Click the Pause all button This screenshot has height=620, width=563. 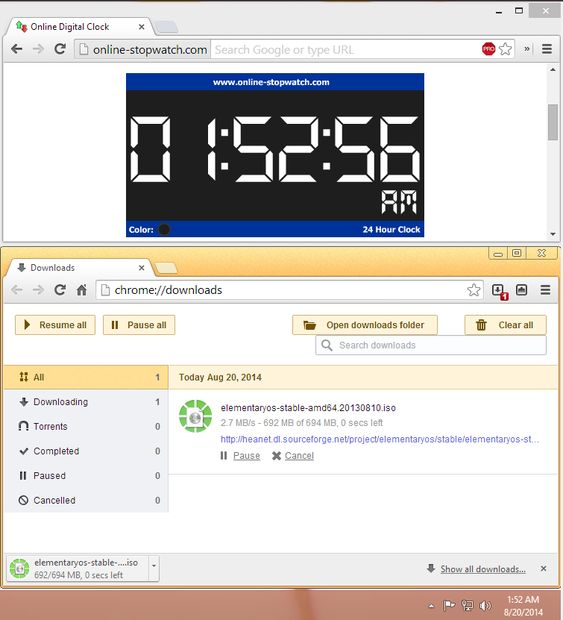tap(139, 325)
